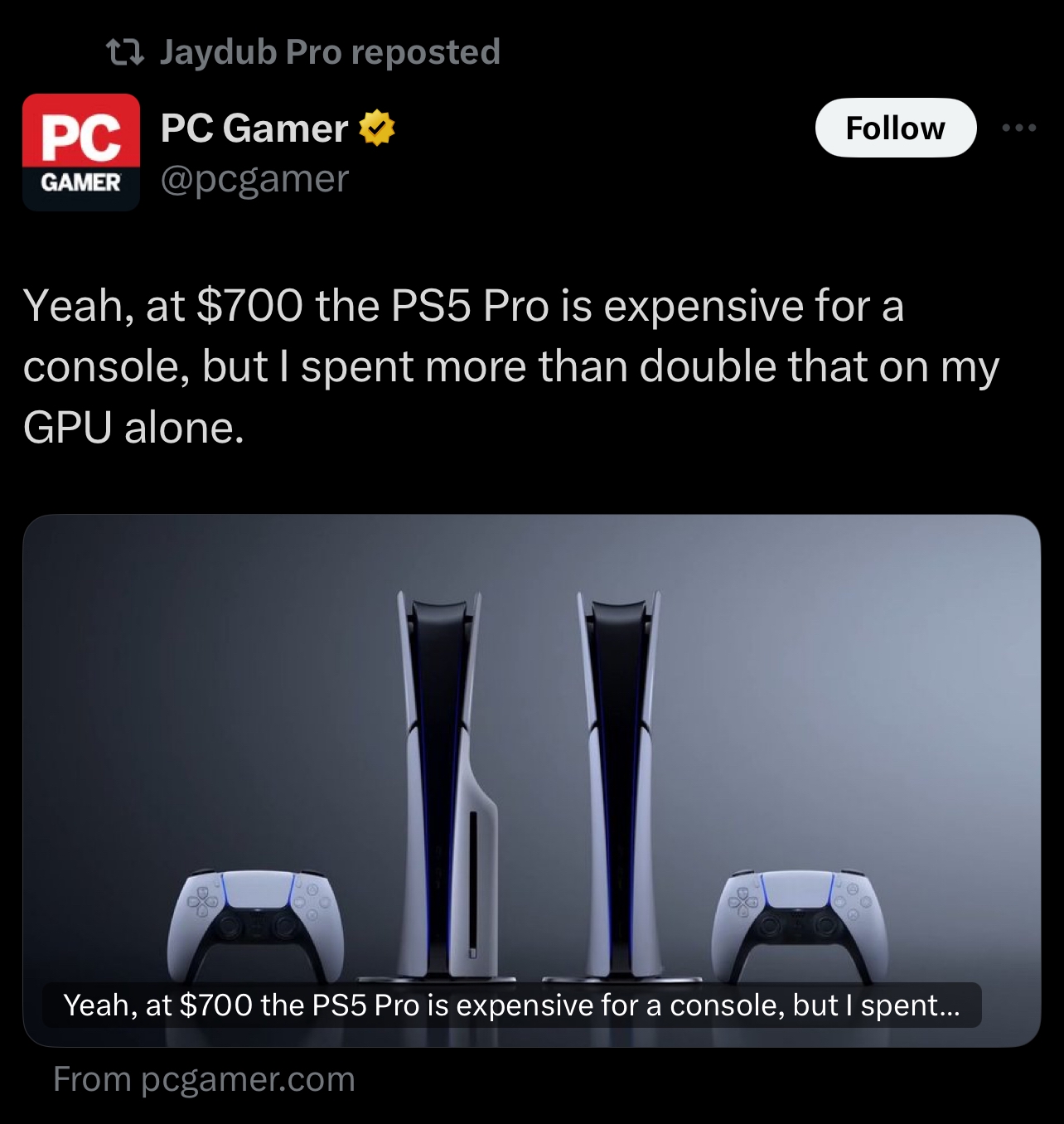Open the PC Gamer profile avatar
1064x1124 pixels.
tap(81, 152)
